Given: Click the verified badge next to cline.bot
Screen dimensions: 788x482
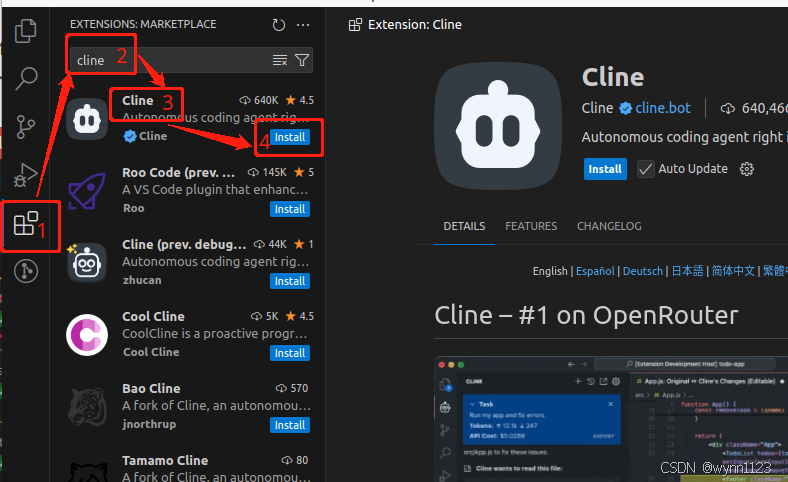Looking at the screenshot, I should click(625, 108).
